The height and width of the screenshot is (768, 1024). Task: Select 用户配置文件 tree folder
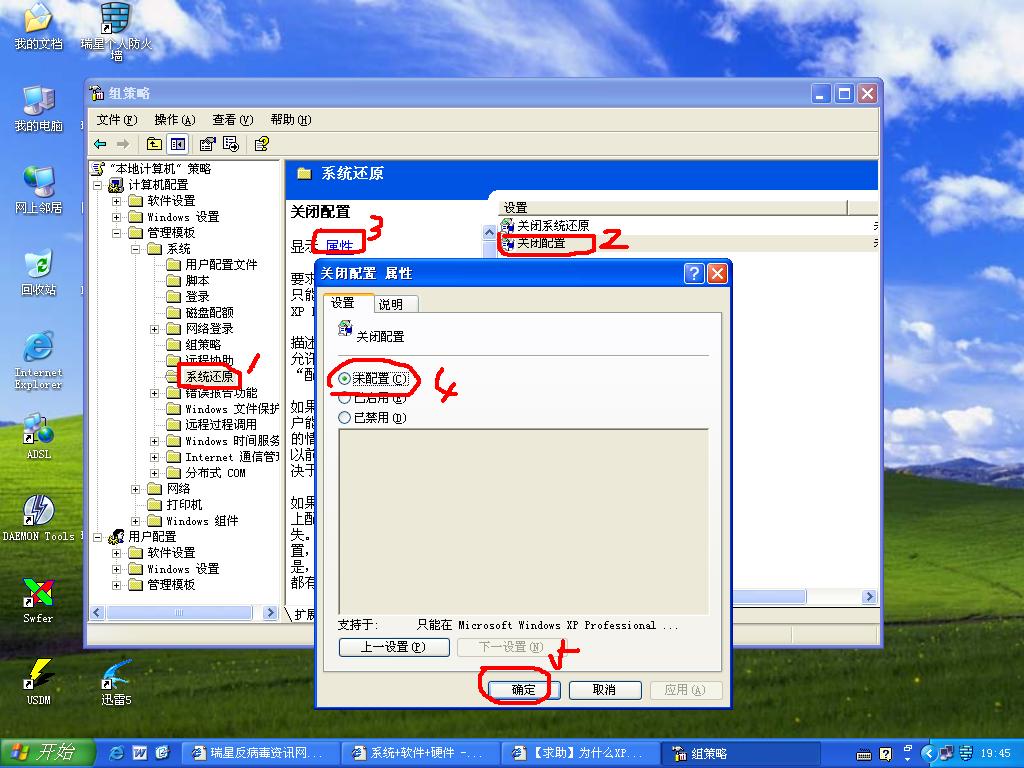click(221, 264)
